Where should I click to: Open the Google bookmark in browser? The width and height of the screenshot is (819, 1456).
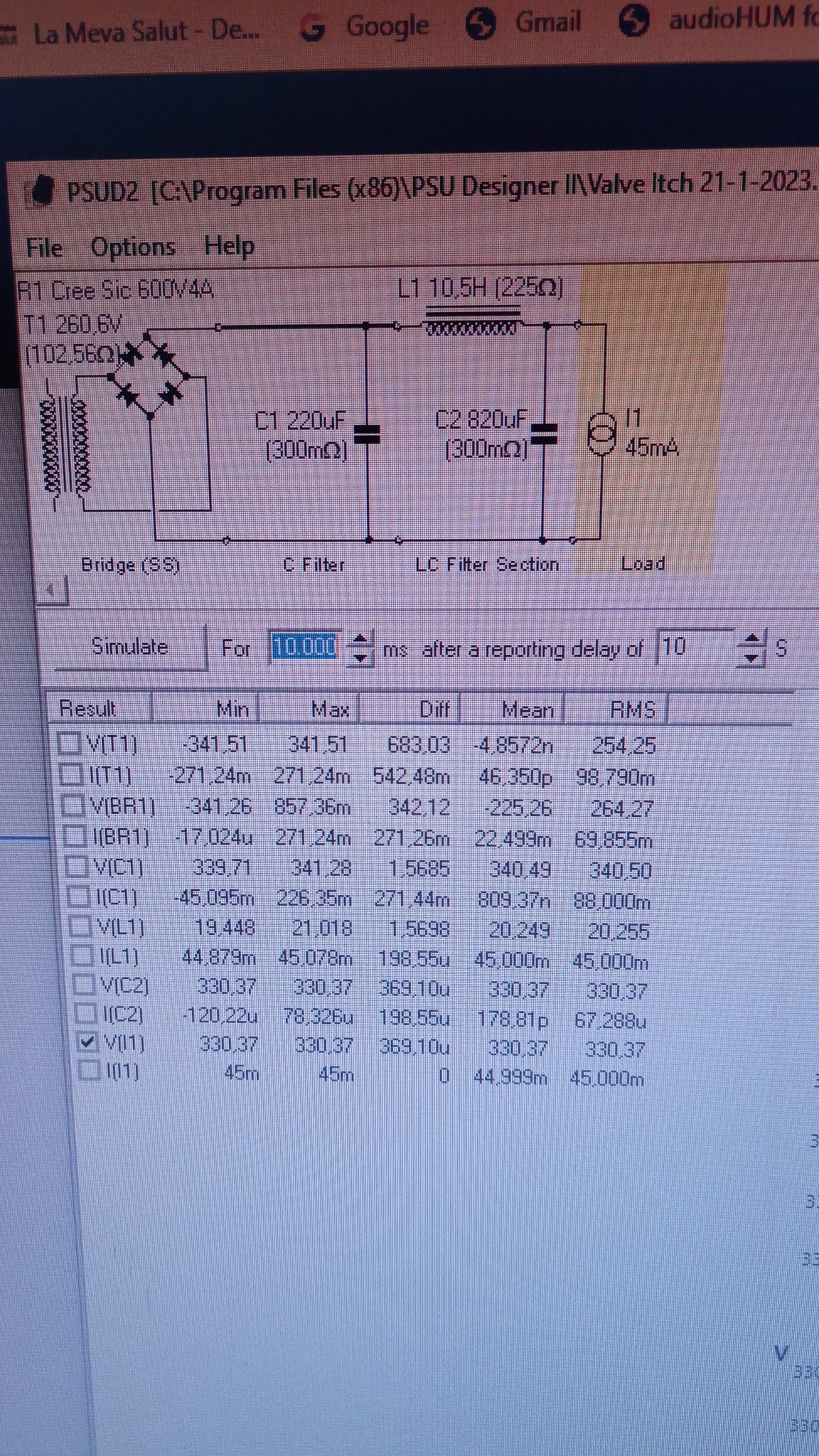pos(365,26)
